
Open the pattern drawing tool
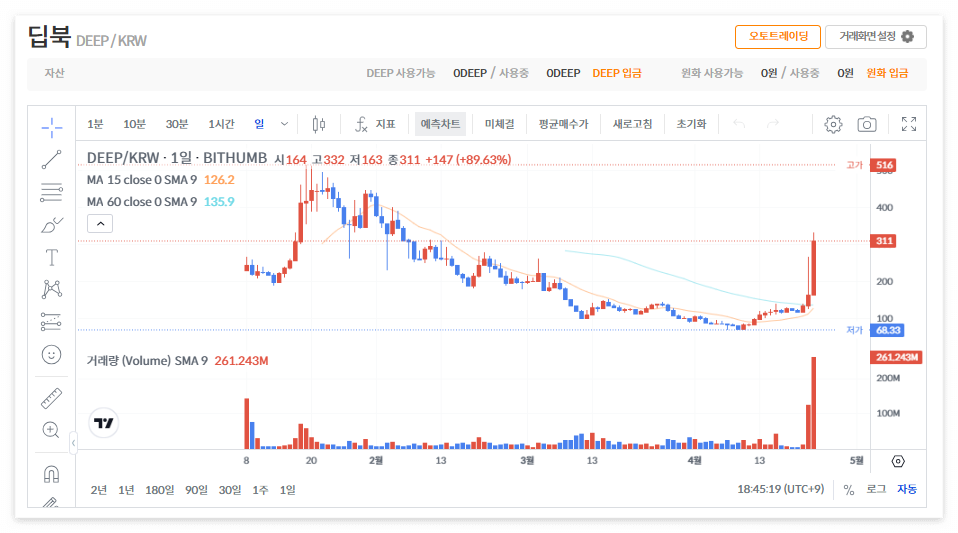(52, 289)
